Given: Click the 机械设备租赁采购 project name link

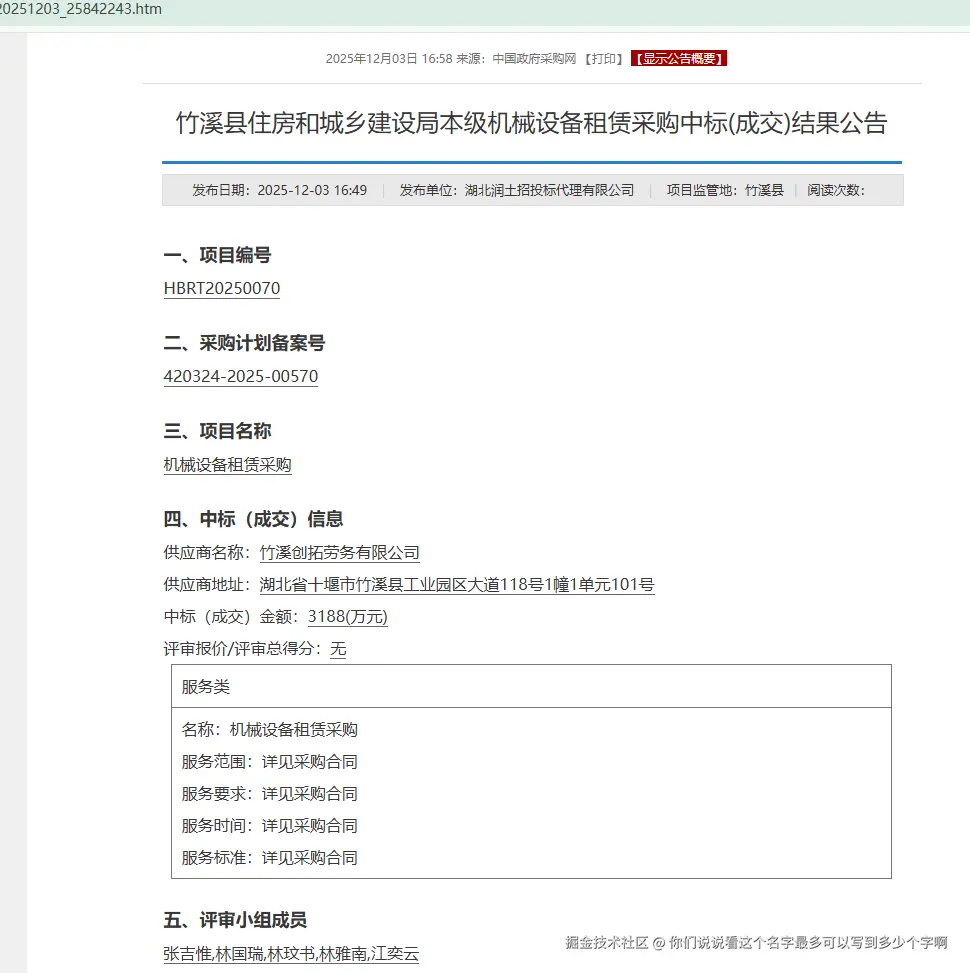Looking at the screenshot, I should pyautogui.click(x=227, y=465).
